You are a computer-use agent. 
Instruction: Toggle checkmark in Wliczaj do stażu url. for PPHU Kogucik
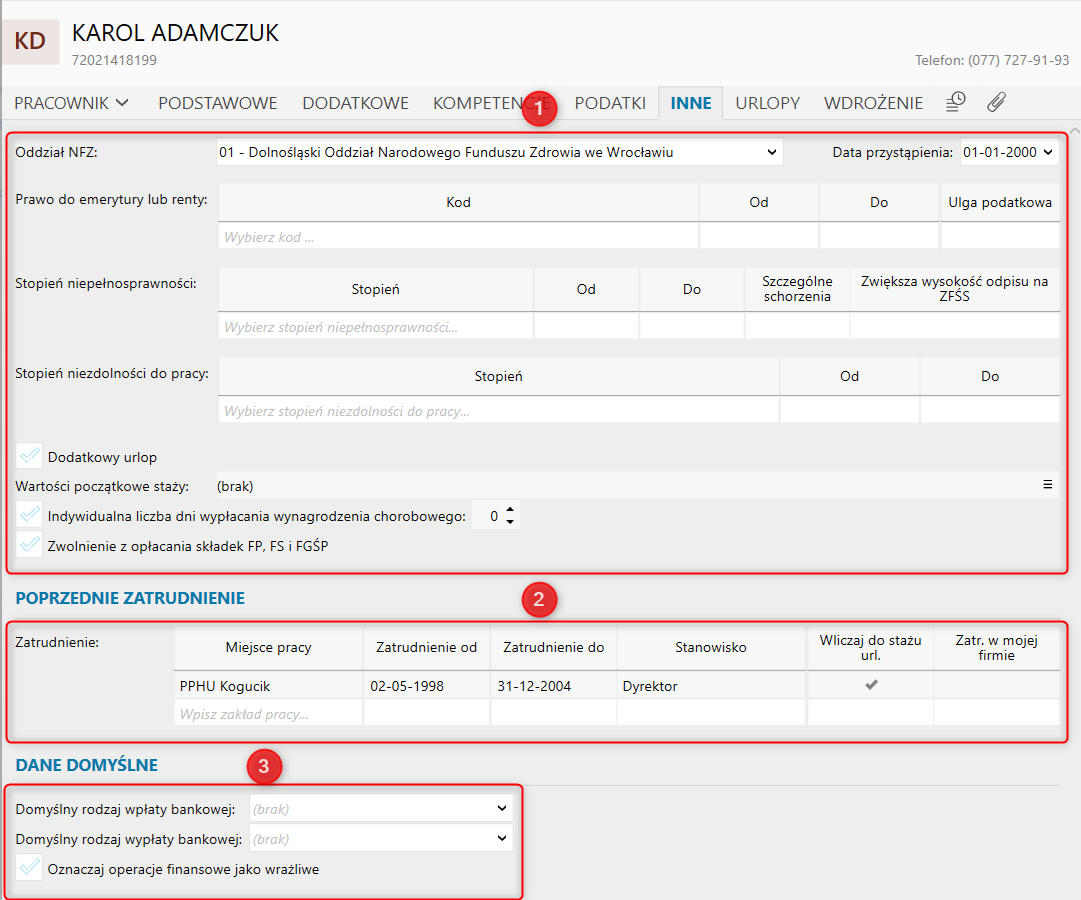click(x=870, y=685)
